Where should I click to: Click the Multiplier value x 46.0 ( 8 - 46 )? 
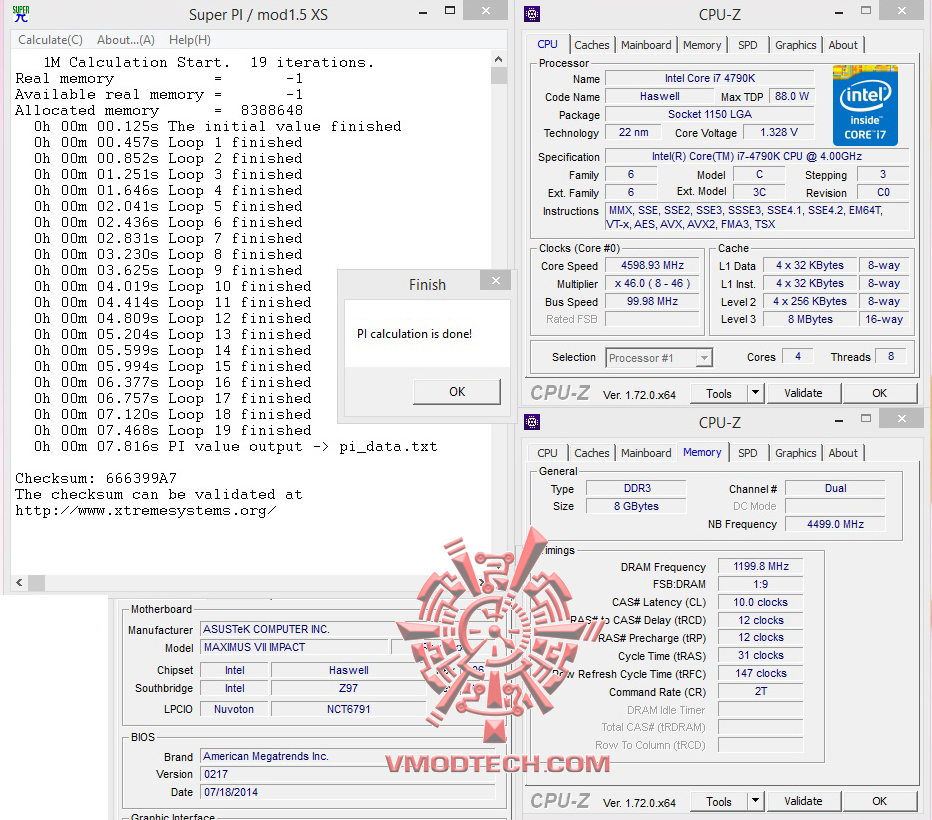(652, 283)
